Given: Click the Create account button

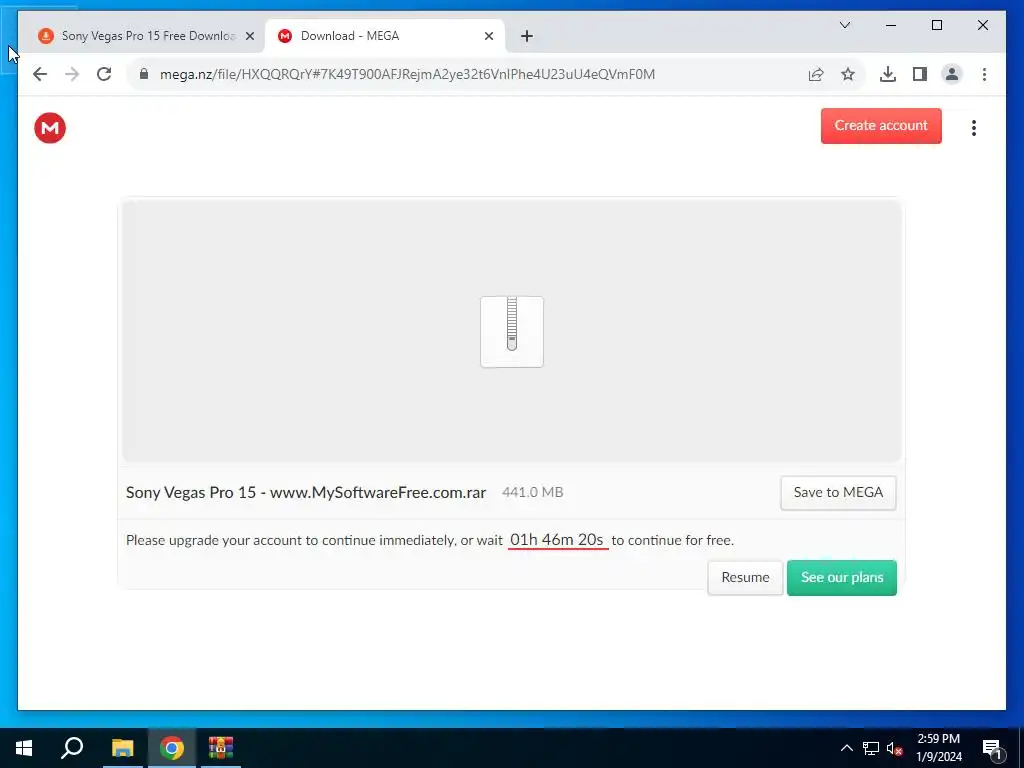Looking at the screenshot, I should coord(881,126).
